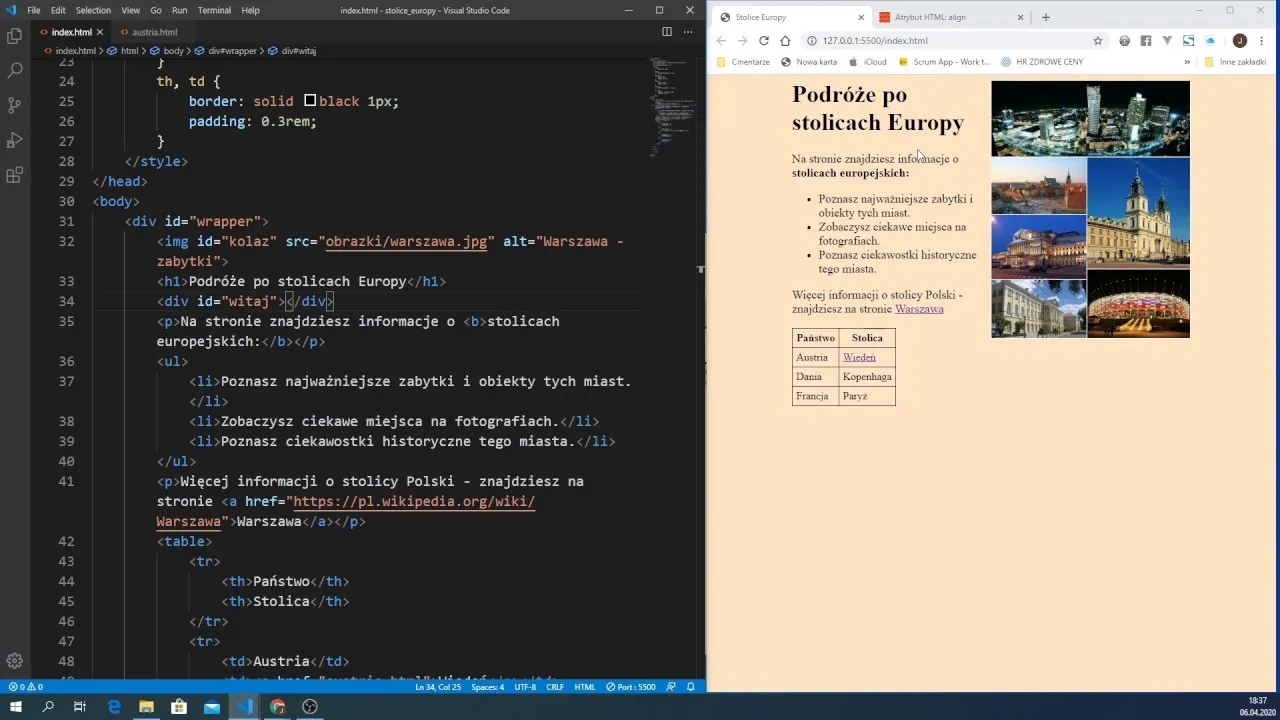Click the html breadcrumb item
This screenshot has width=1280, height=720.
(x=124, y=50)
